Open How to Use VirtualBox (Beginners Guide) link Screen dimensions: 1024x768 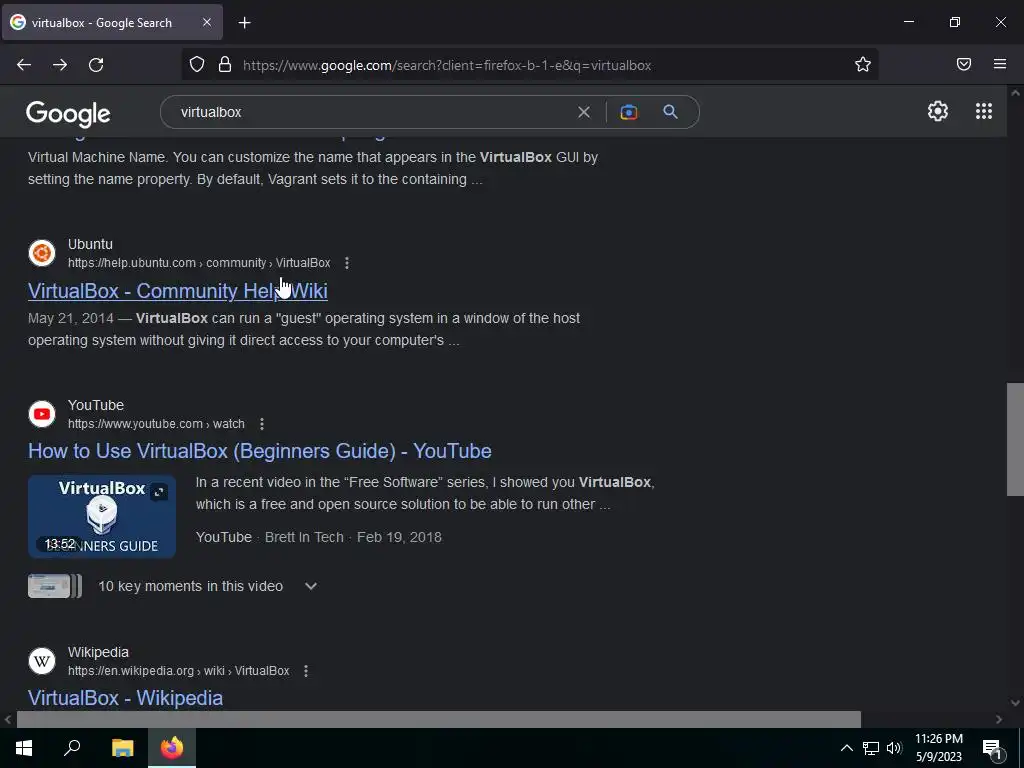(260, 451)
